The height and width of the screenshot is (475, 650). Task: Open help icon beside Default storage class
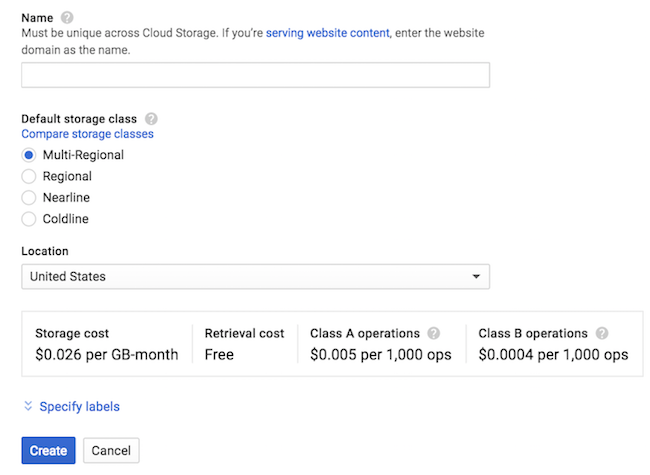point(151,118)
